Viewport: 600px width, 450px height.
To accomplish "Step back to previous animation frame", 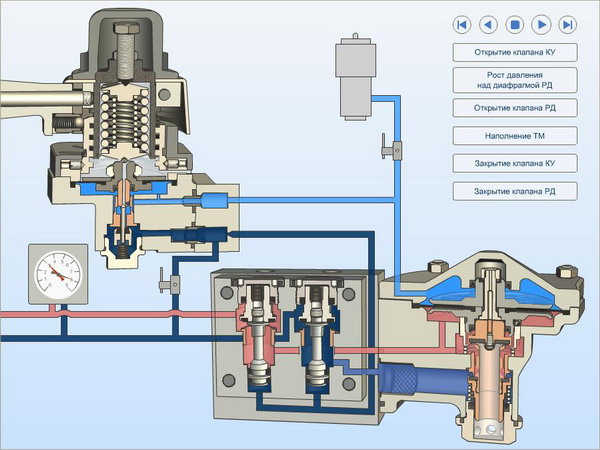I will point(488,25).
